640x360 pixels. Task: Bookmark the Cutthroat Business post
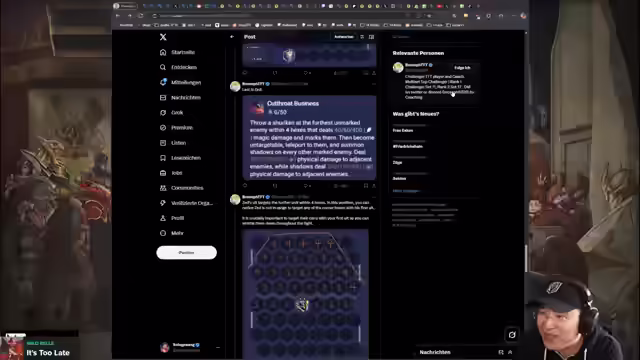[x=366, y=186]
